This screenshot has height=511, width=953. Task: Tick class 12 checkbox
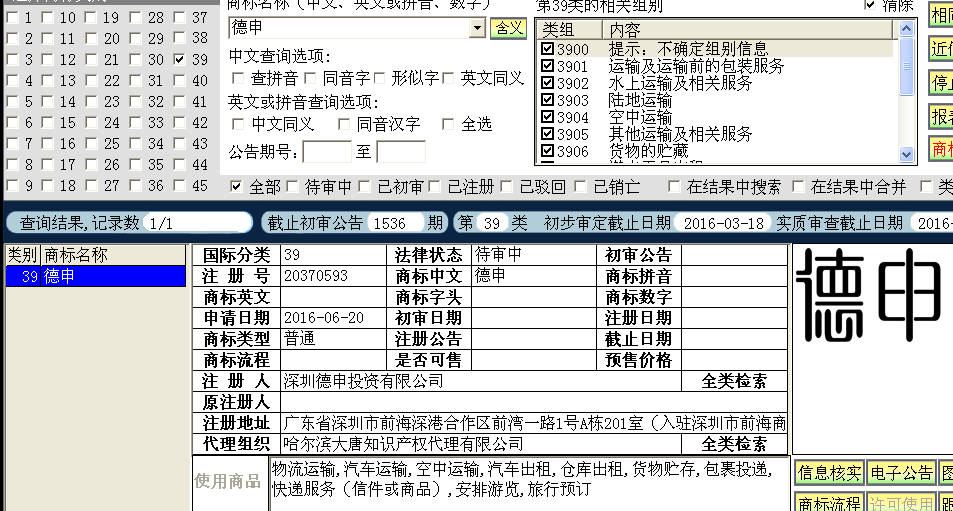pyautogui.click(x=47, y=60)
